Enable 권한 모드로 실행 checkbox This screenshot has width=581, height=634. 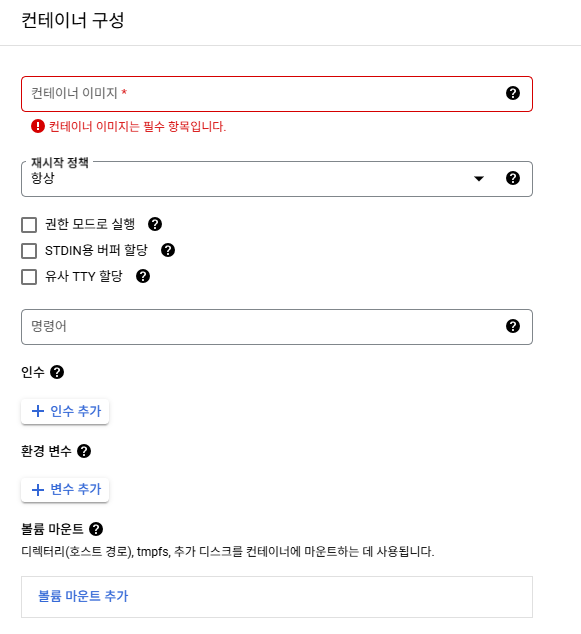click(29, 225)
